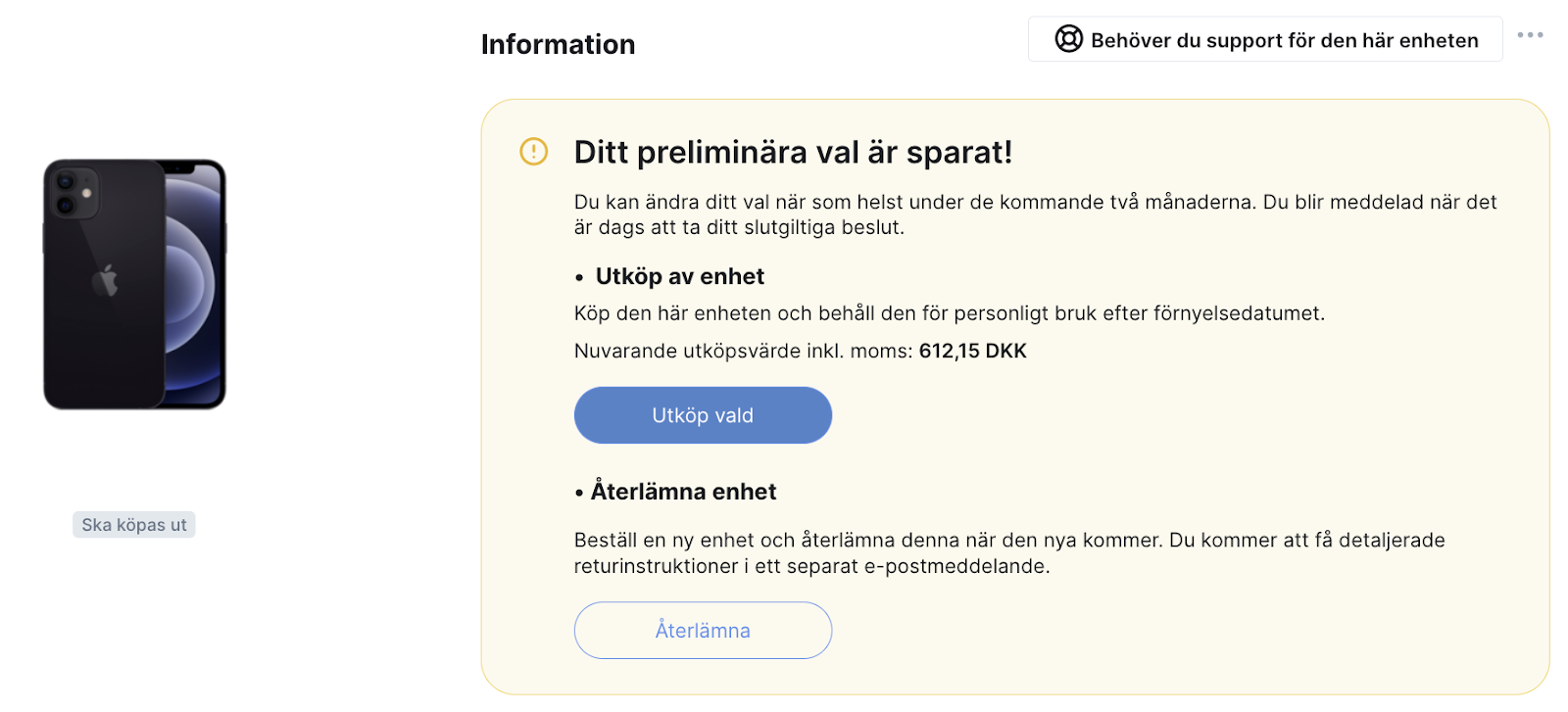Click the text about ändra ditt val
Image resolution: width=1568 pixels, height=712 pixels.
[1036, 214]
